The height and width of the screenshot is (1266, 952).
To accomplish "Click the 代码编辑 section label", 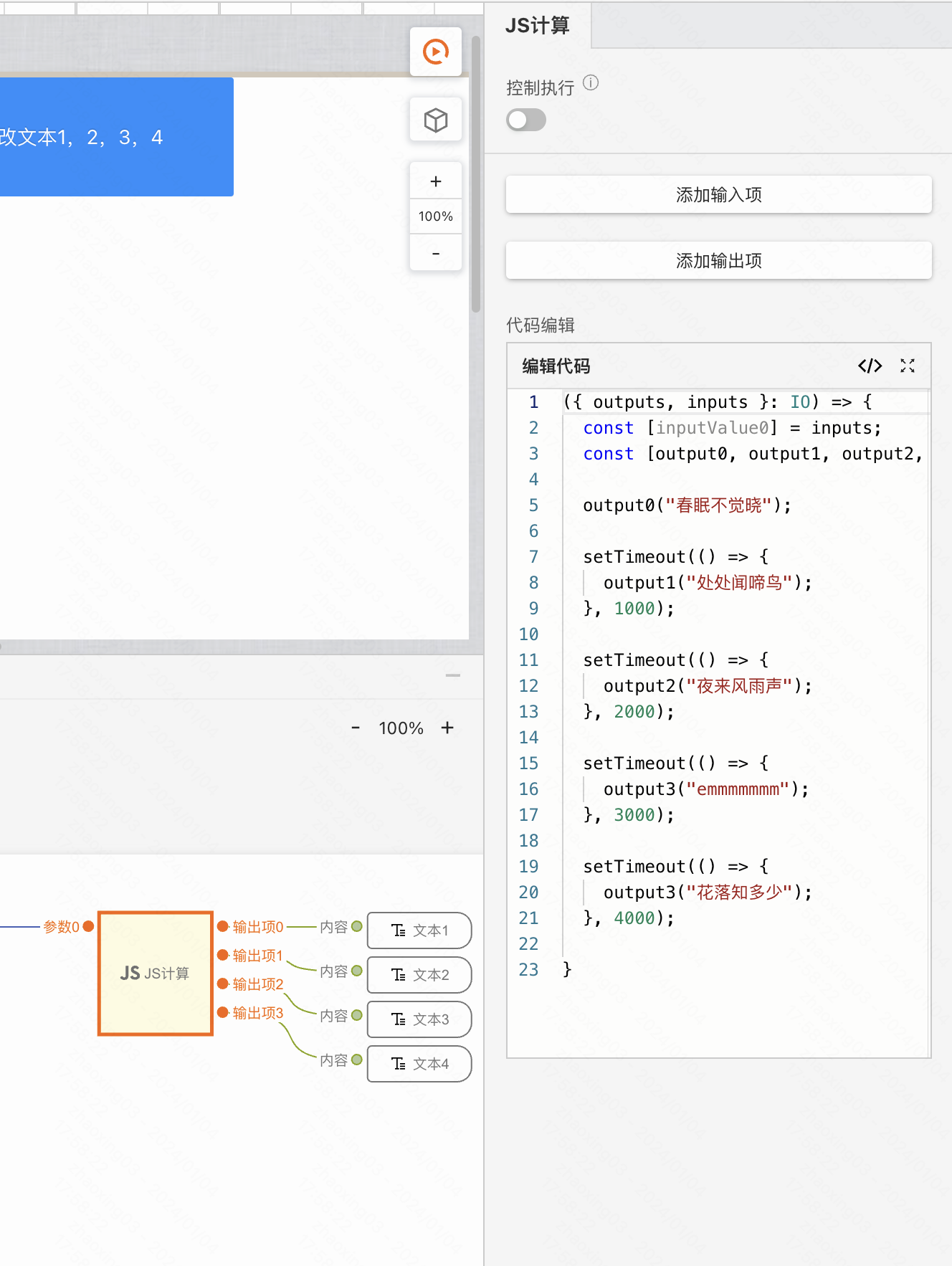I will (x=541, y=325).
